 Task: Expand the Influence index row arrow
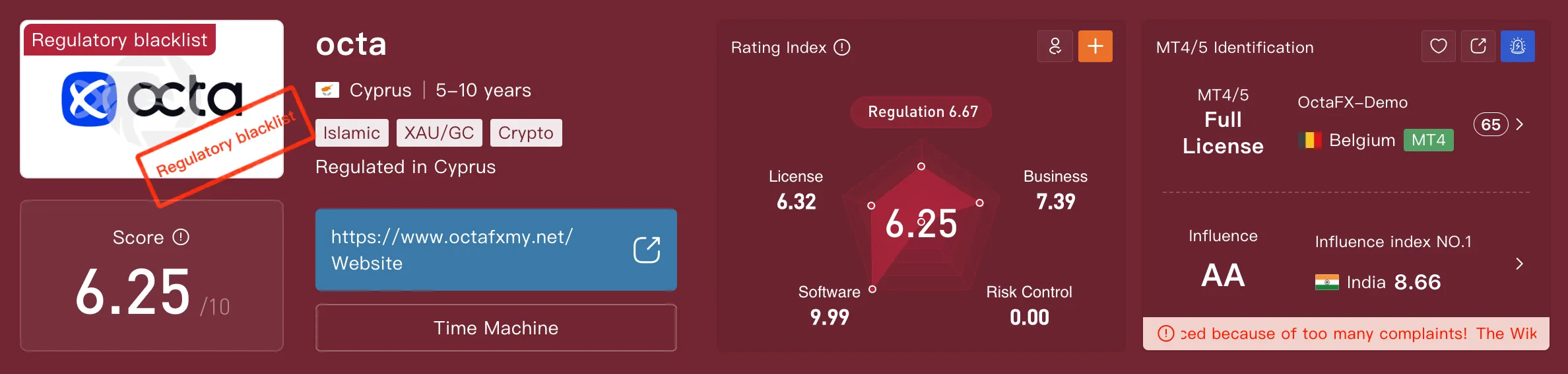[x=1520, y=264]
